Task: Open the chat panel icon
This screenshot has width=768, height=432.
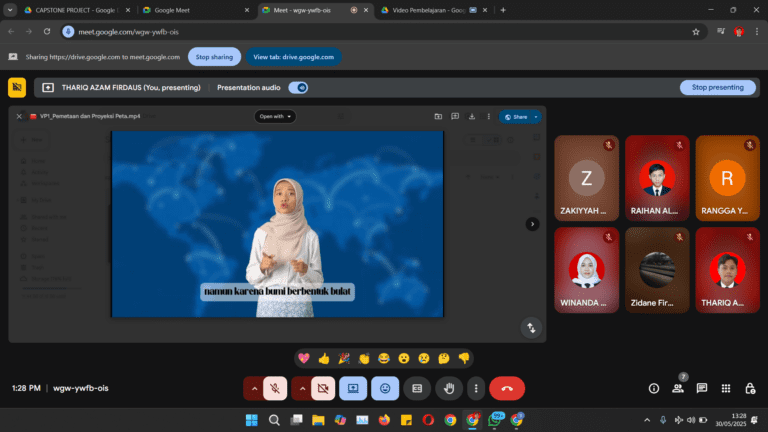Action: click(x=702, y=388)
